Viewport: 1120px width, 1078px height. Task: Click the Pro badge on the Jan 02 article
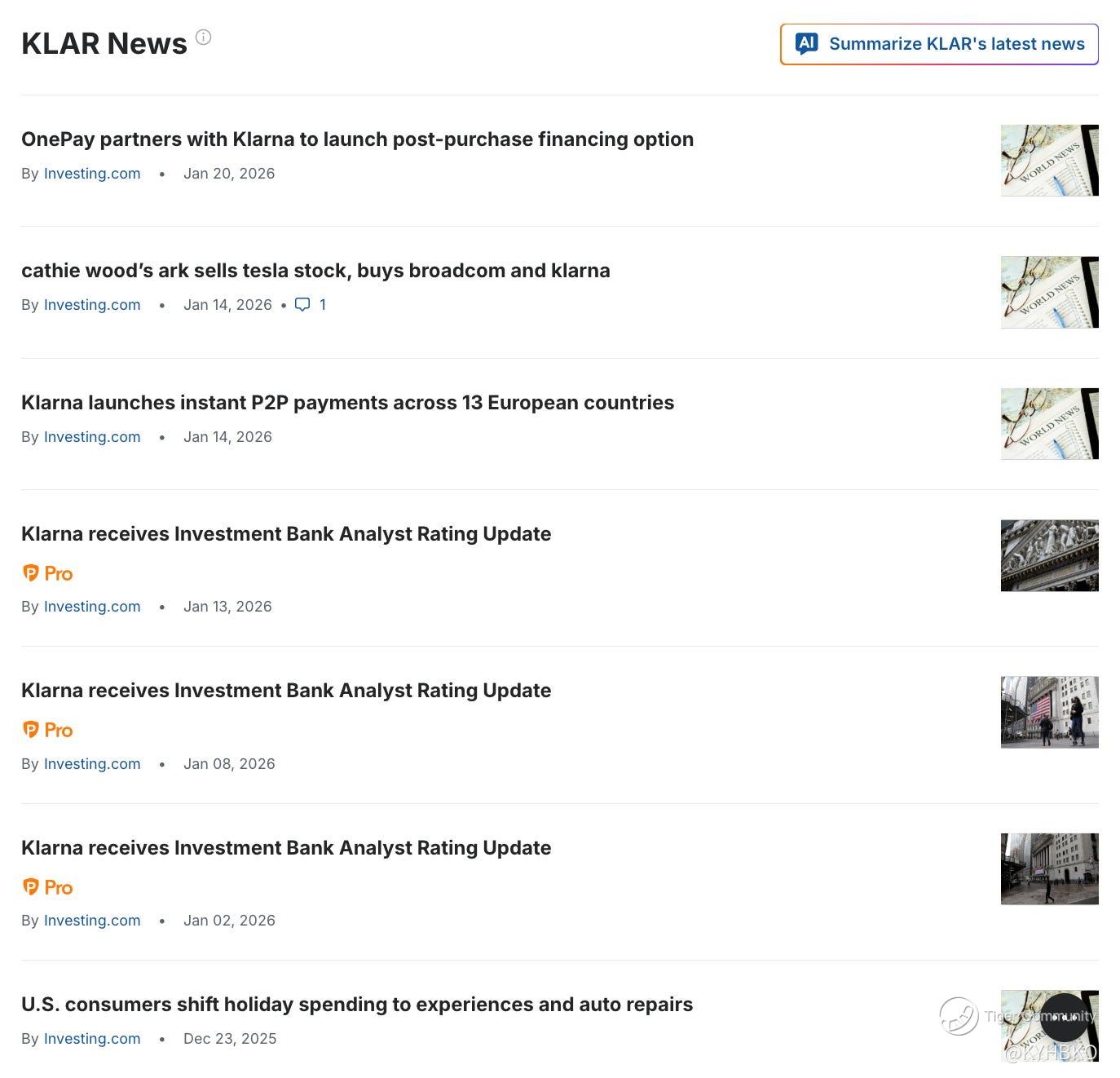click(x=47, y=887)
